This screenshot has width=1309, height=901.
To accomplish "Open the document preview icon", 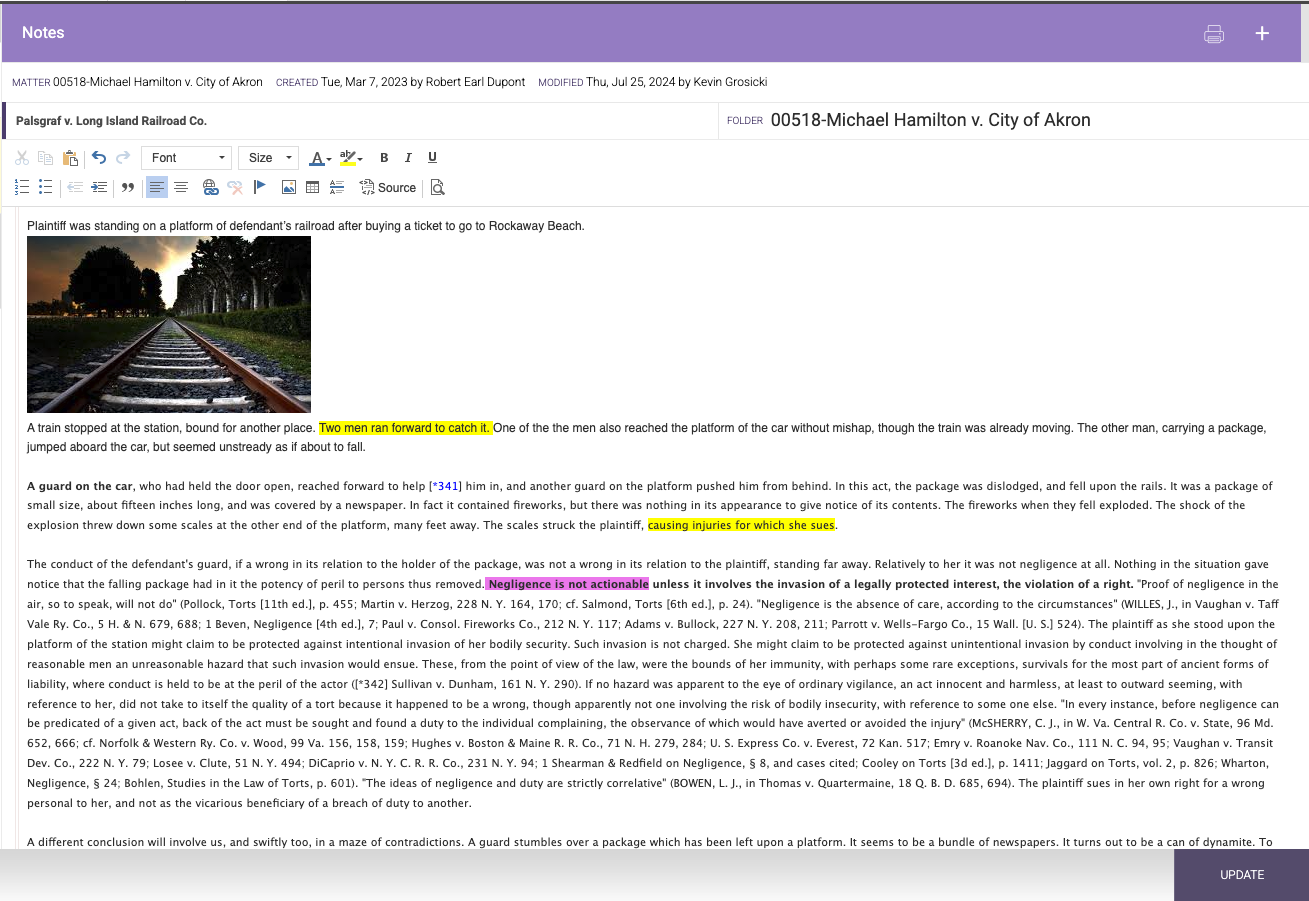I will point(437,187).
